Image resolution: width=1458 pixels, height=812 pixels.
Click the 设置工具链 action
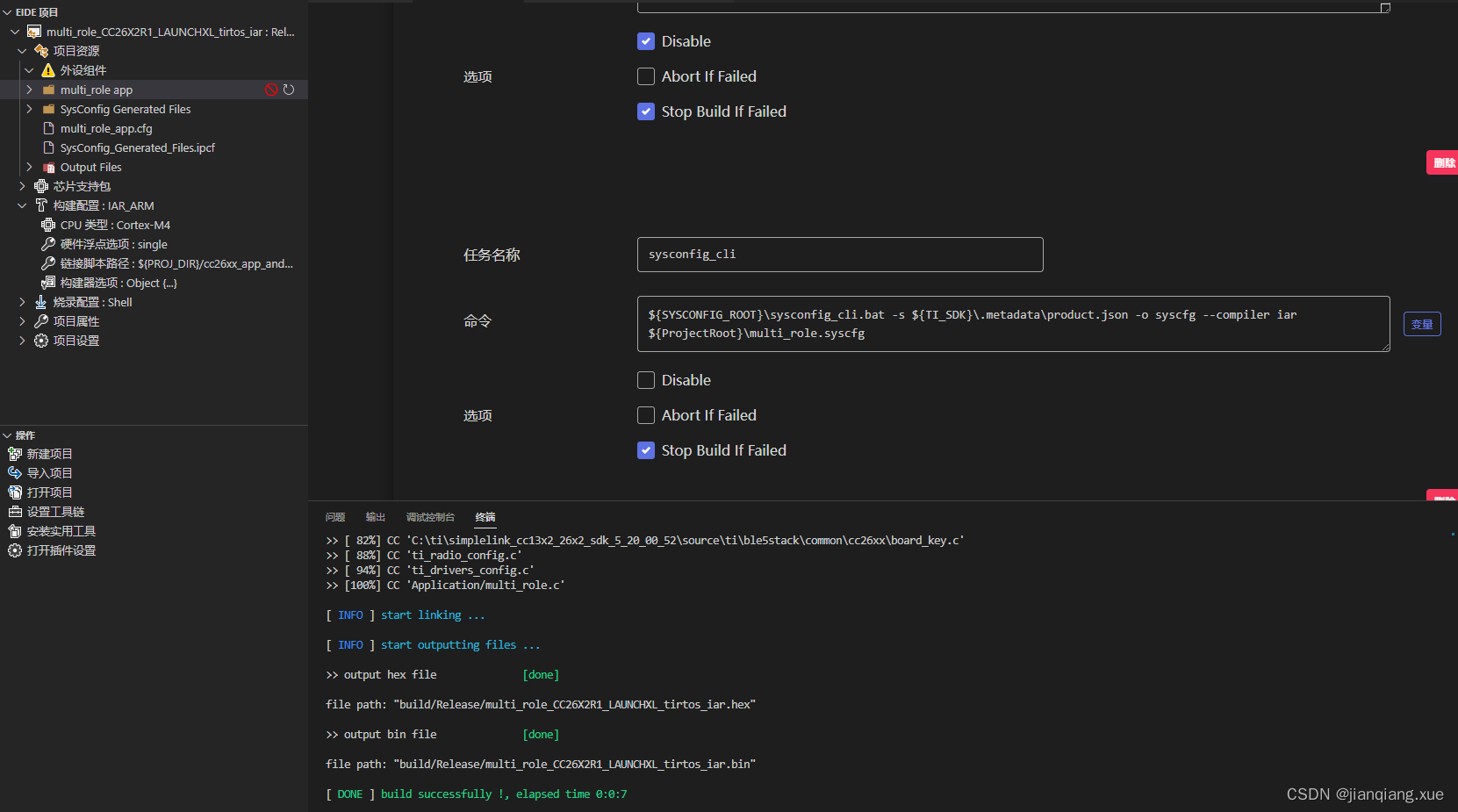(x=55, y=512)
